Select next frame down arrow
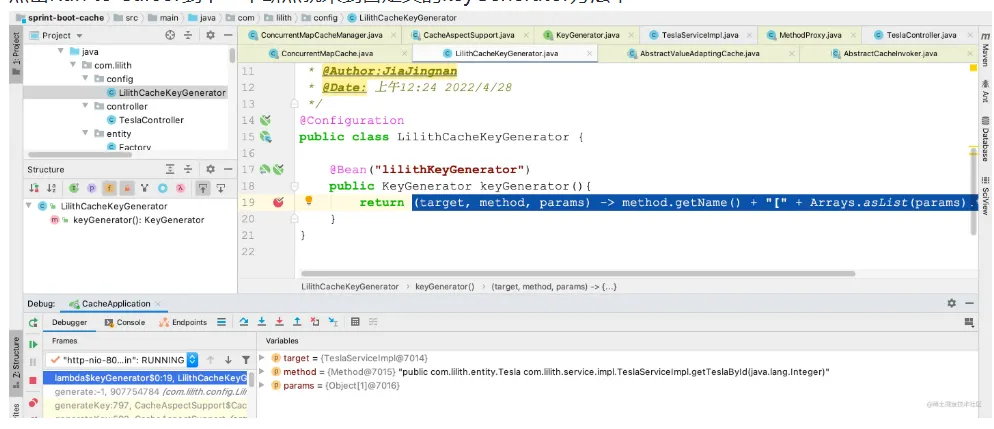Screen dimensions: 994x429 click(x=228, y=359)
